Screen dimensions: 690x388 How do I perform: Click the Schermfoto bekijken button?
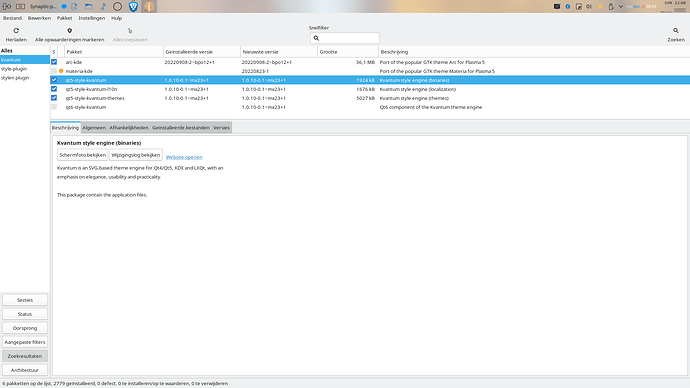coord(82,155)
